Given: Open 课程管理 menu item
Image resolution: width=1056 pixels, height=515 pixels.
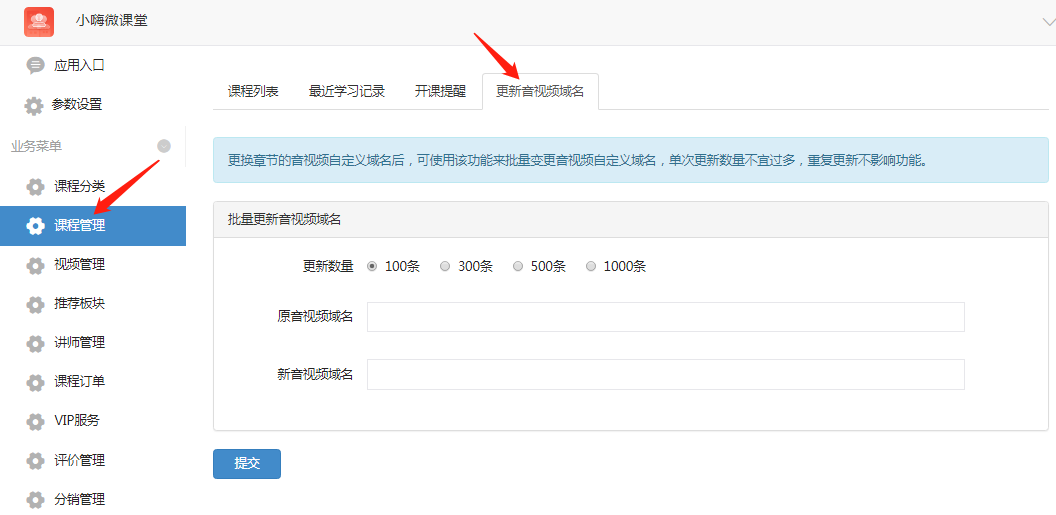Looking at the screenshot, I should [93, 226].
